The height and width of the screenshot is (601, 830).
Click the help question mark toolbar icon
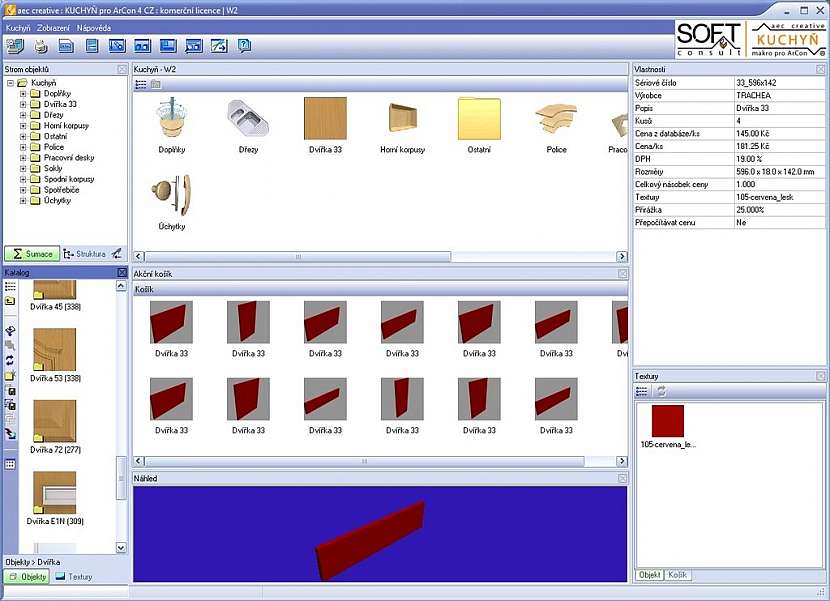[244, 46]
